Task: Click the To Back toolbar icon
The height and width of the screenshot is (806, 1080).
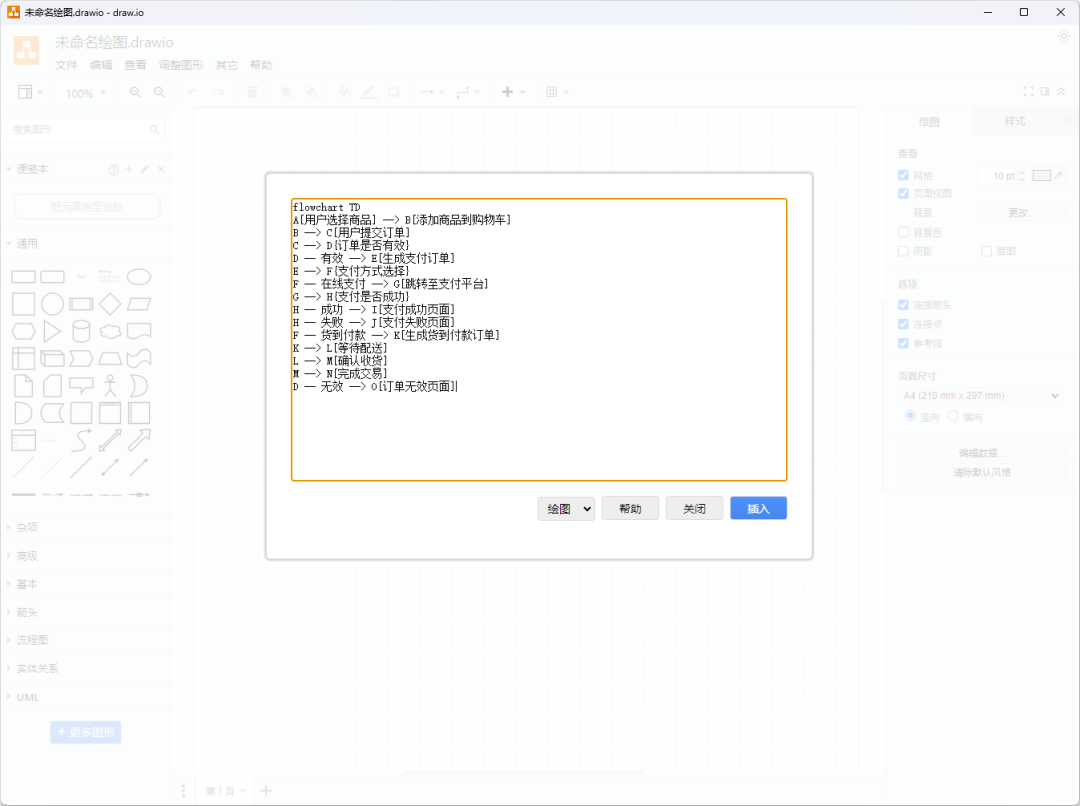Action: (310, 92)
